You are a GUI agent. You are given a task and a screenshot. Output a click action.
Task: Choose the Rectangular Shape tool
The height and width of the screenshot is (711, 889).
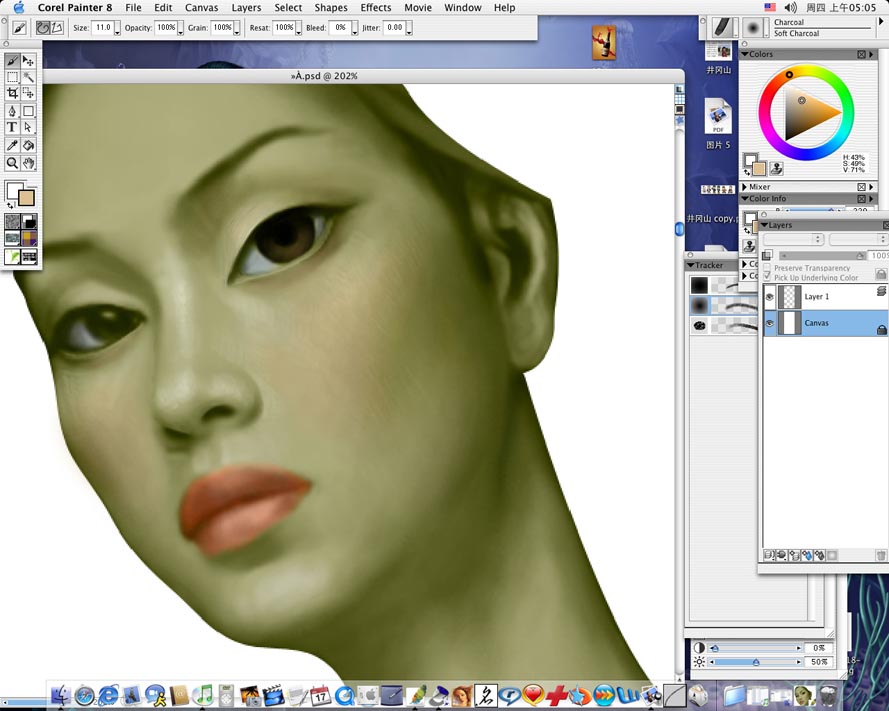point(28,111)
